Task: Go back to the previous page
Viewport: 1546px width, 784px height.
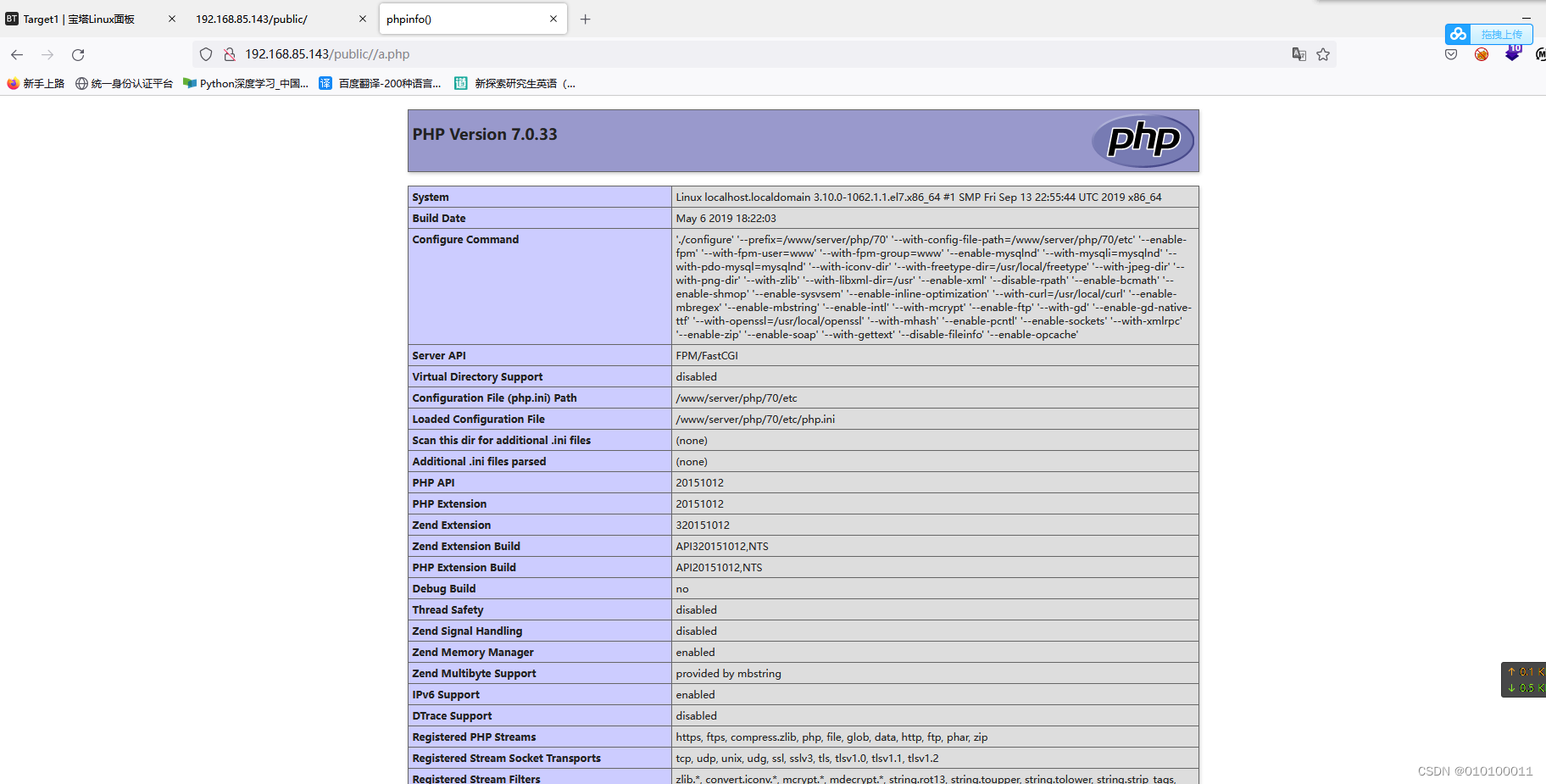Action: (17, 54)
